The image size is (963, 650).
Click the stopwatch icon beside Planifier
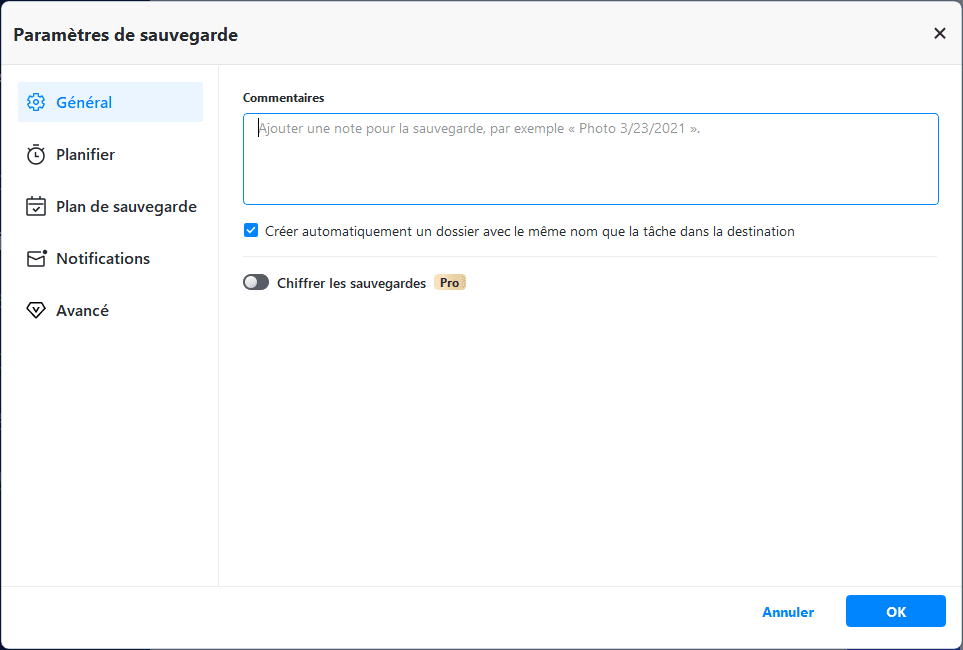(x=36, y=155)
